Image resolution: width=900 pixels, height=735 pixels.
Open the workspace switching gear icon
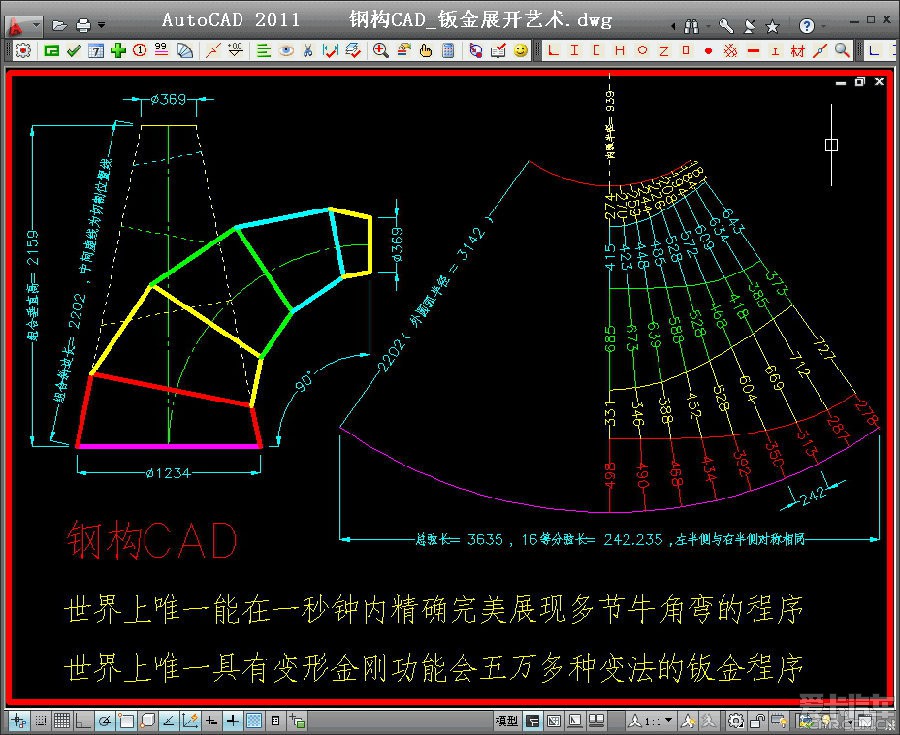[x=736, y=721]
